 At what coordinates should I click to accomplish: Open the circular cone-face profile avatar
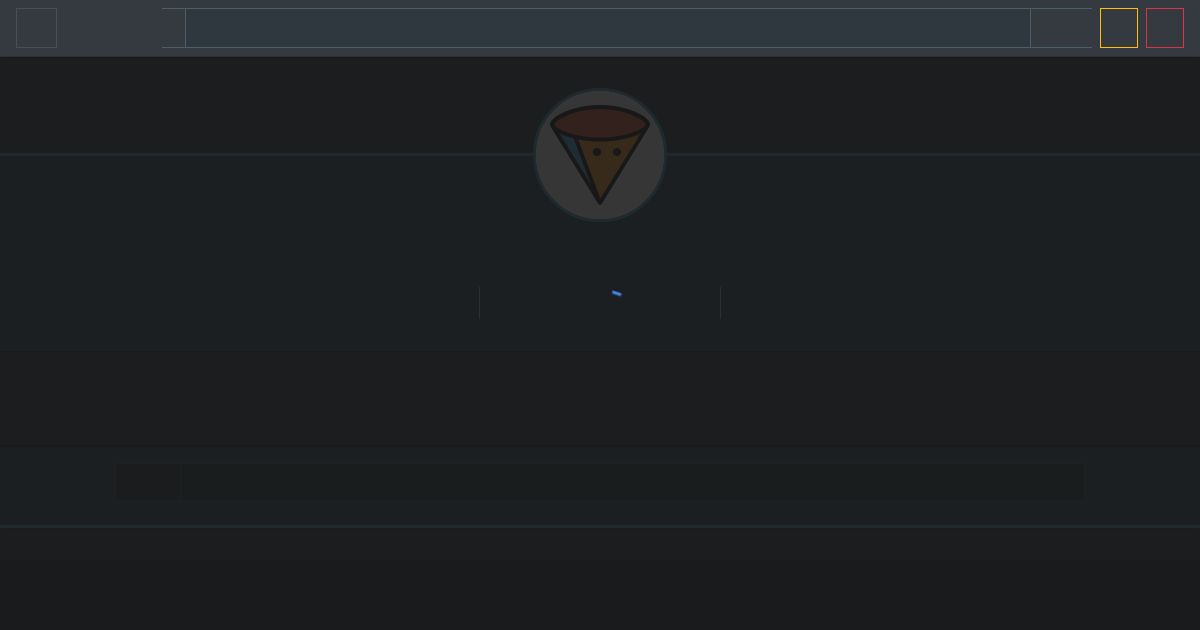pos(600,155)
